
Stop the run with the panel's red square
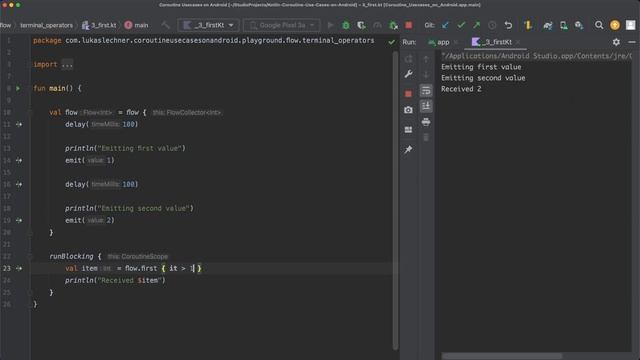pyautogui.click(x=408, y=94)
